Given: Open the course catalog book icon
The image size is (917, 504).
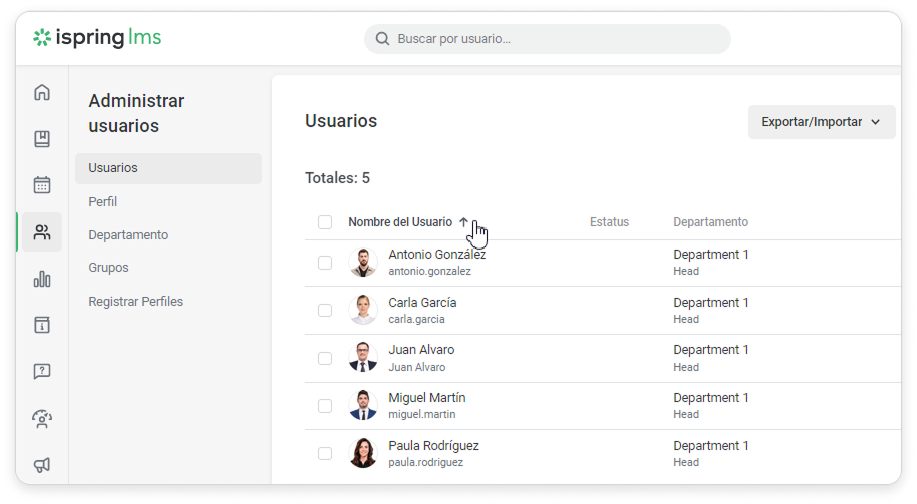Looking at the screenshot, I should (x=42, y=139).
